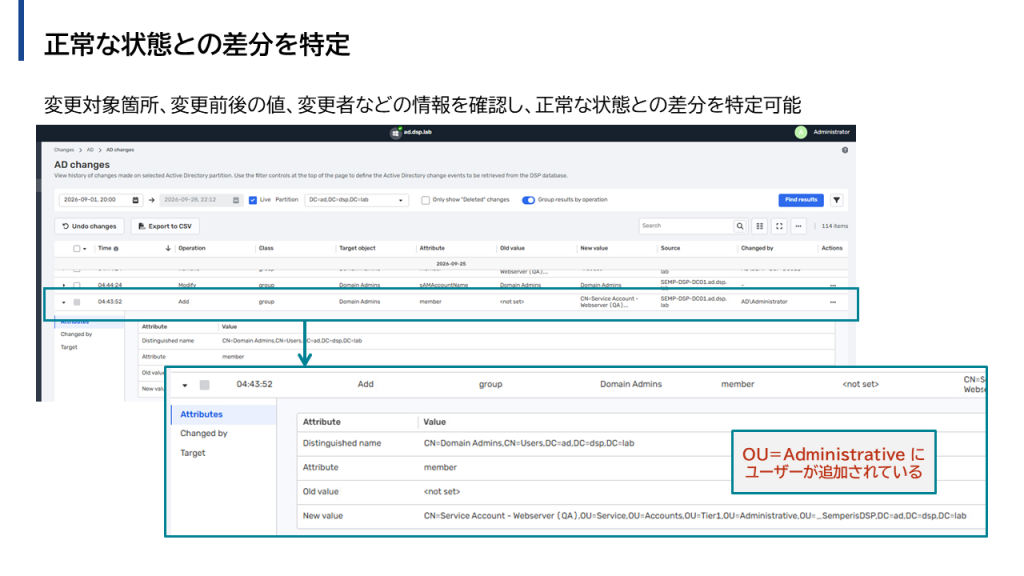
Task: Click the "AD\Administrator" Changed by cell
Action: point(764,302)
